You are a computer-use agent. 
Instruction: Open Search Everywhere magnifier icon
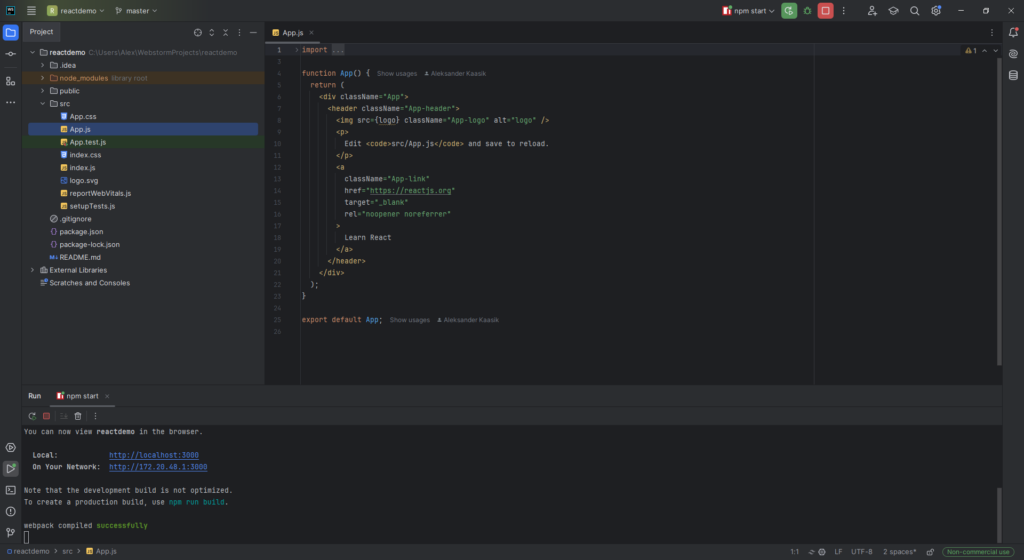pos(914,10)
